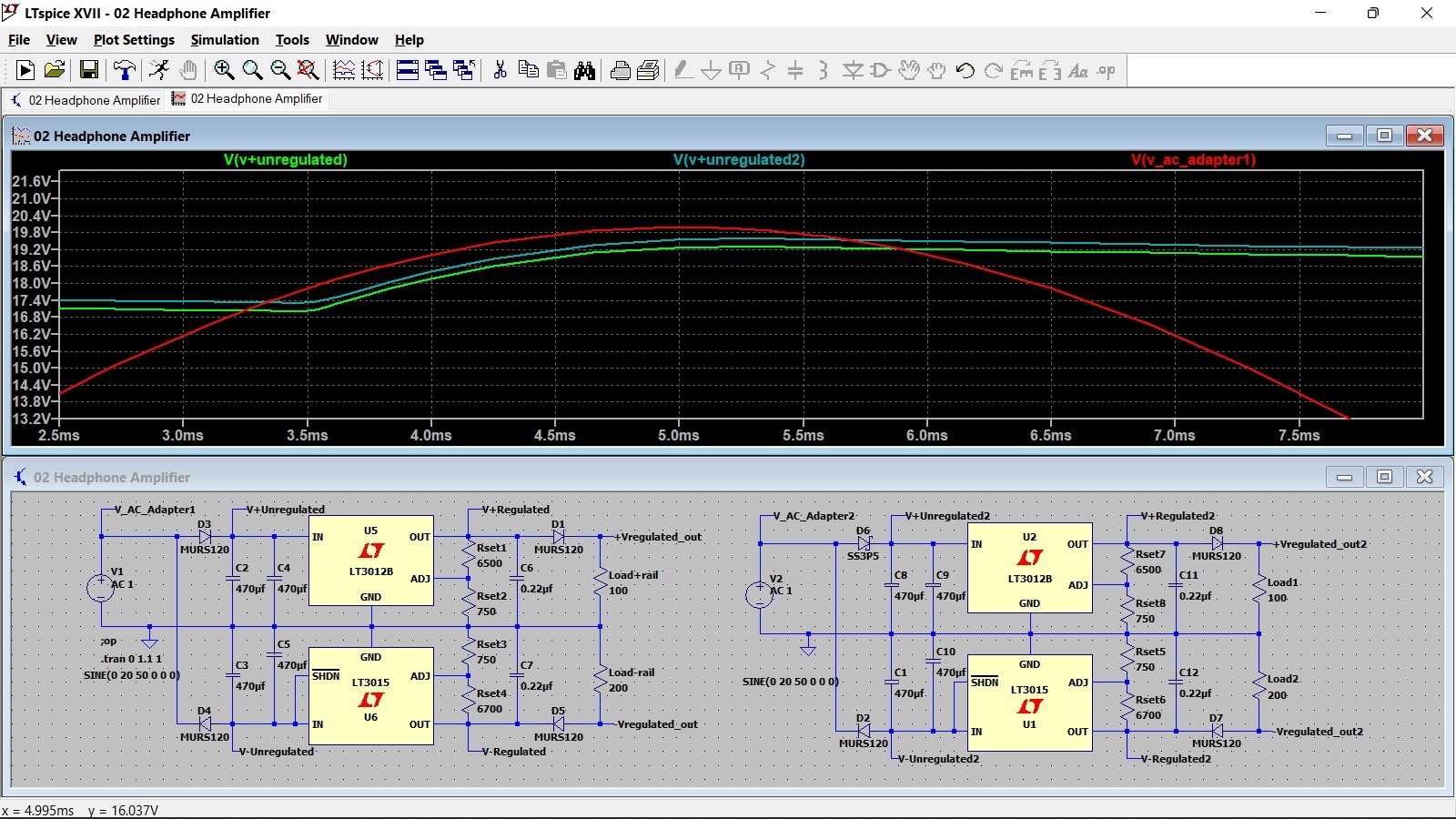This screenshot has height=819, width=1456.
Task: Open Control Panel via the hammer icon
Action: click(x=125, y=70)
